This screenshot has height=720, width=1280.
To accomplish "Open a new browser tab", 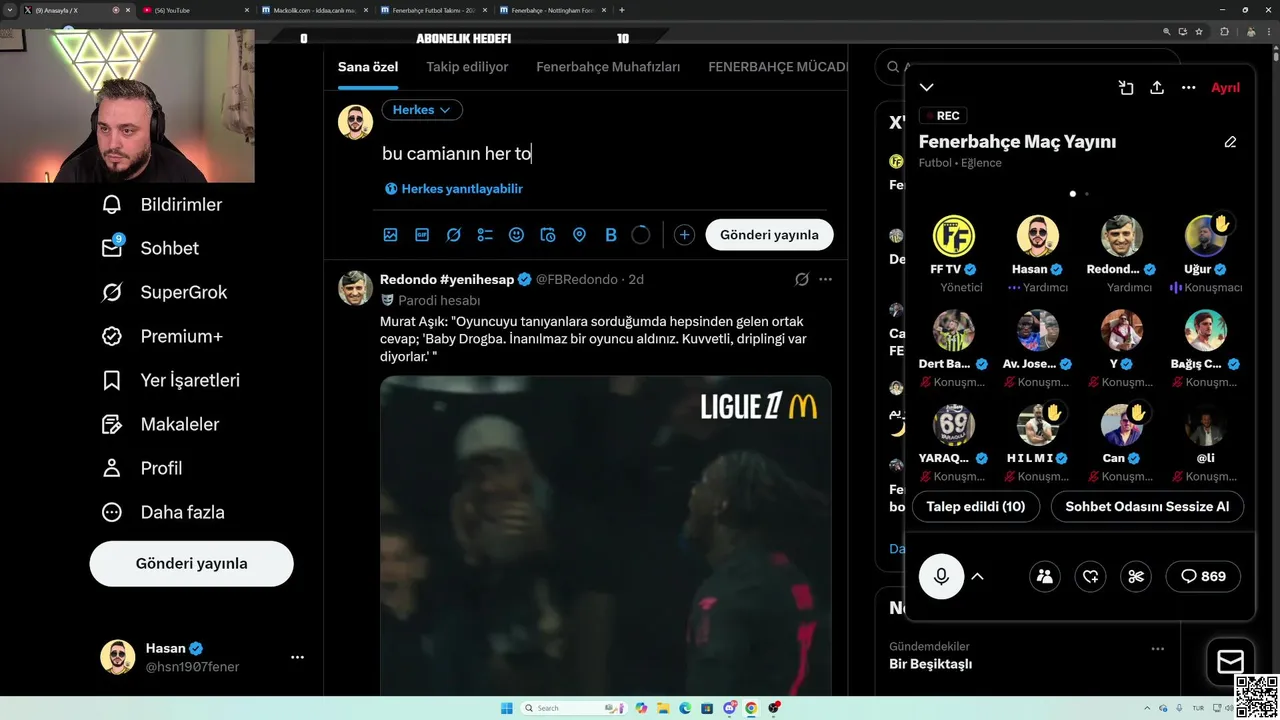I will 621,10.
